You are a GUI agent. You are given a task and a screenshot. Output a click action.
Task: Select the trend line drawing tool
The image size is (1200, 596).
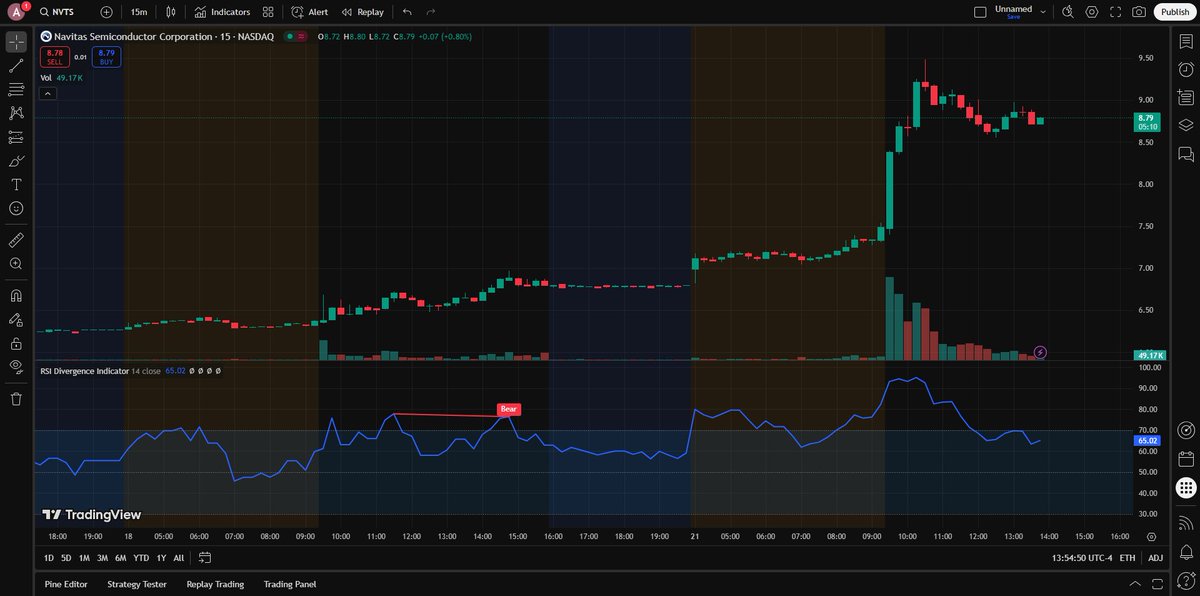click(x=16, y=66)
